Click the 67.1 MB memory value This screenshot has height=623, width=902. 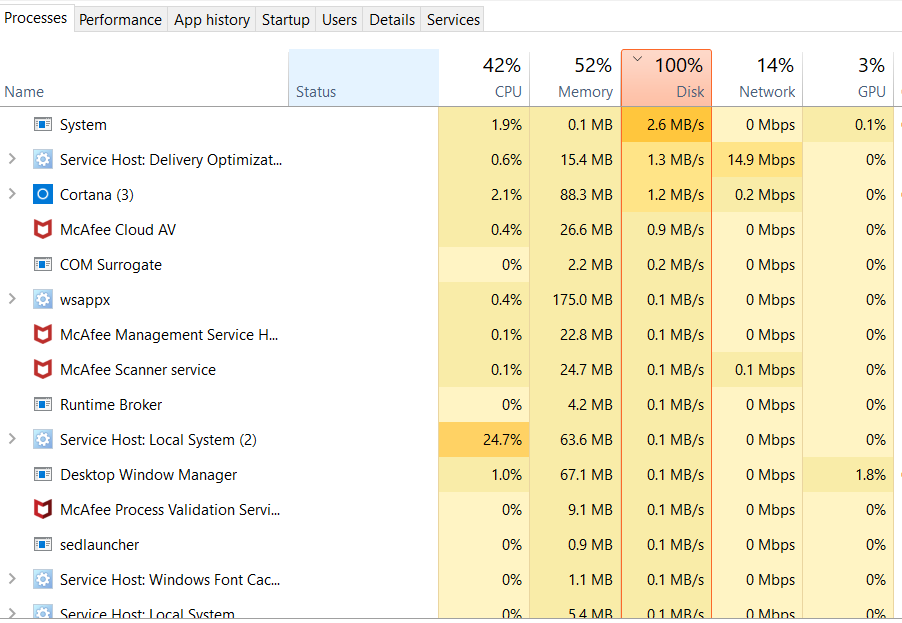tap(575, 475)
